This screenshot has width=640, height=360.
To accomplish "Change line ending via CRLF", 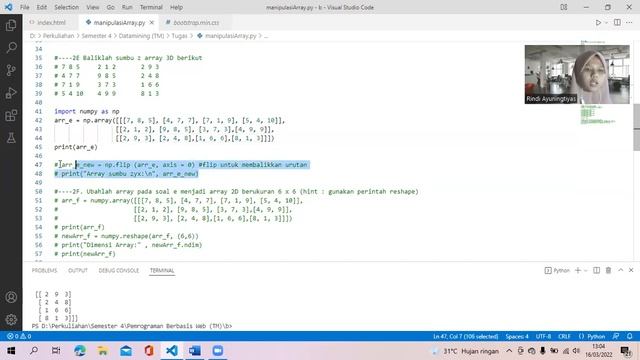I will [x=564, y=336].
